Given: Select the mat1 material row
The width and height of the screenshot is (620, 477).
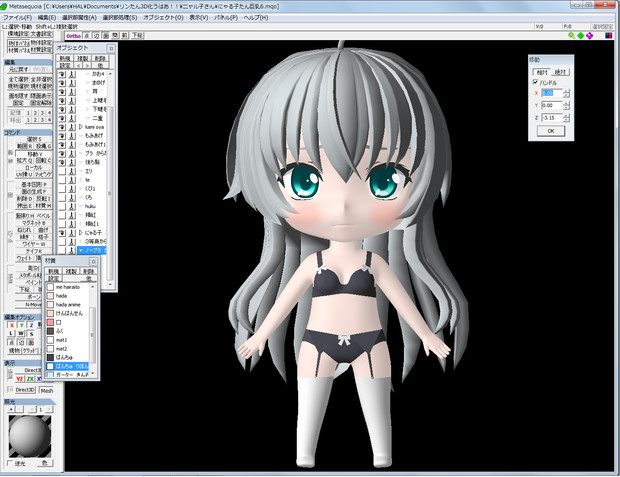Looking at the screenshot, I should [68, 340].
